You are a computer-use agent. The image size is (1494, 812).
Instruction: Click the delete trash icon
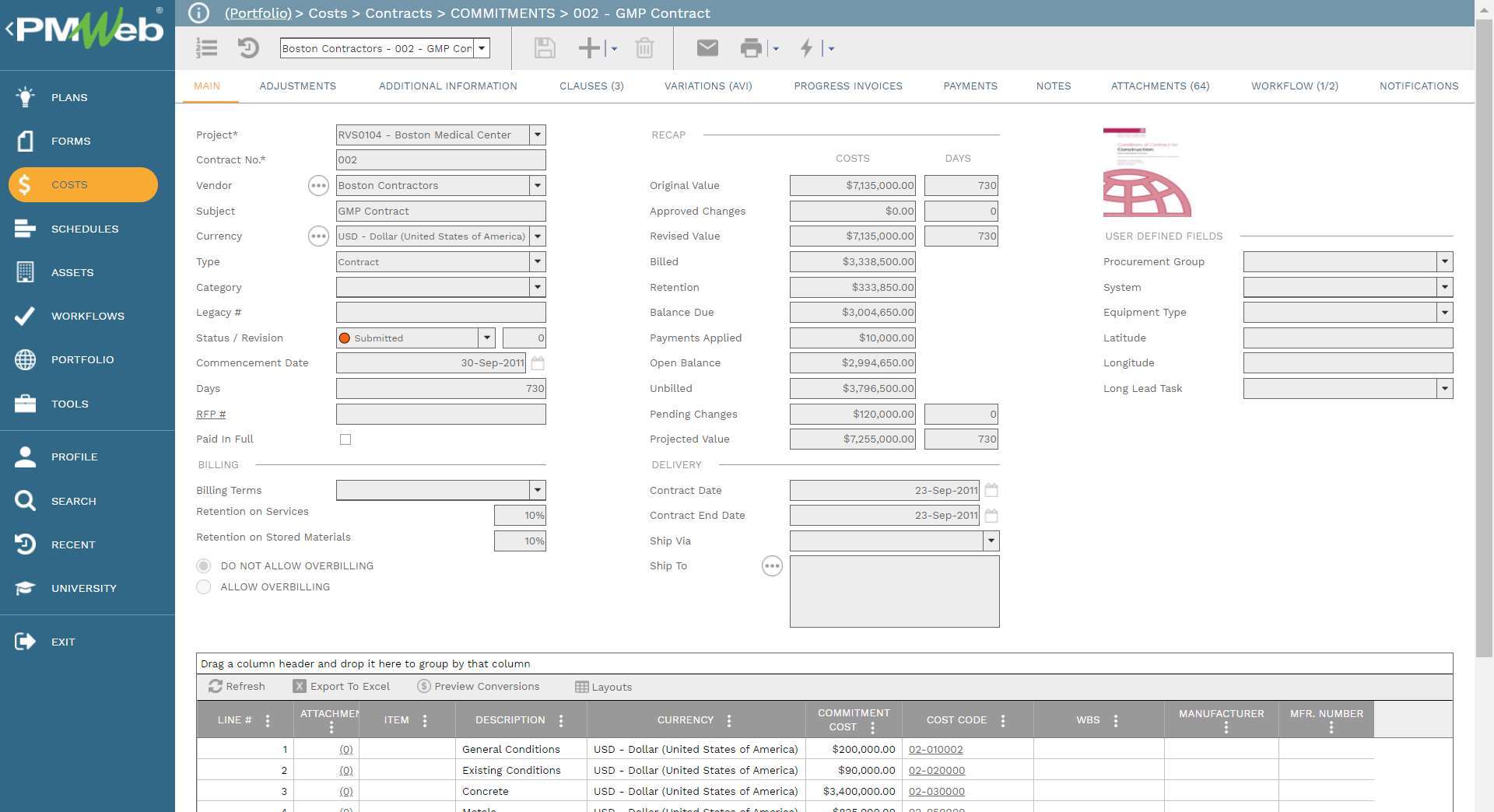tap(644, 48)
